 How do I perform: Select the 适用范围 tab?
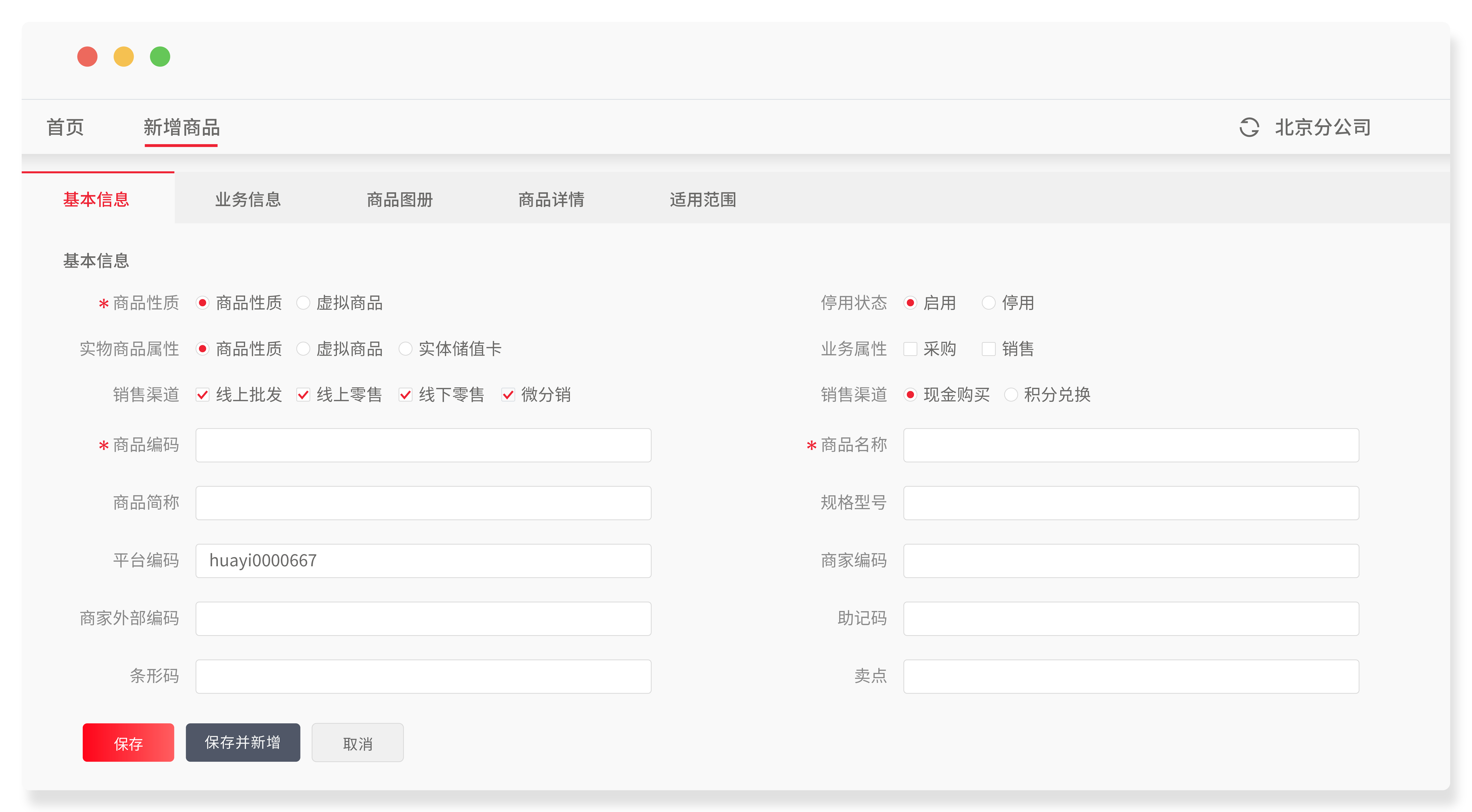[703, 199]
